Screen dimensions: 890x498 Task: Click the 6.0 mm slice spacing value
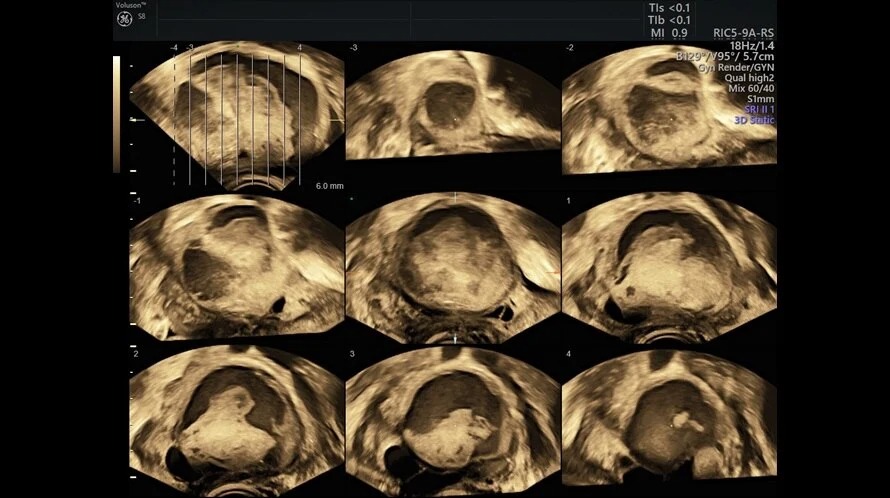tap(330, 186)
